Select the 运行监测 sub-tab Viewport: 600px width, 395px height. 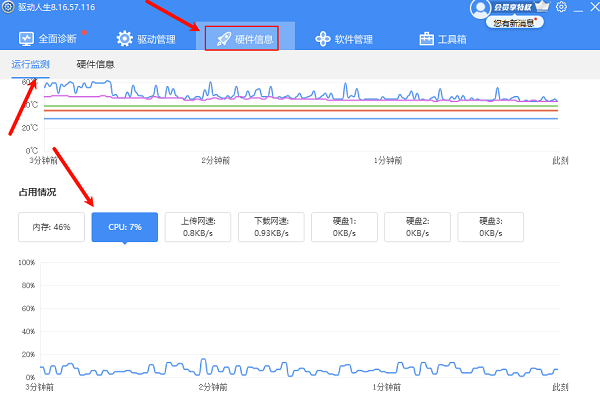pos(30,64)
